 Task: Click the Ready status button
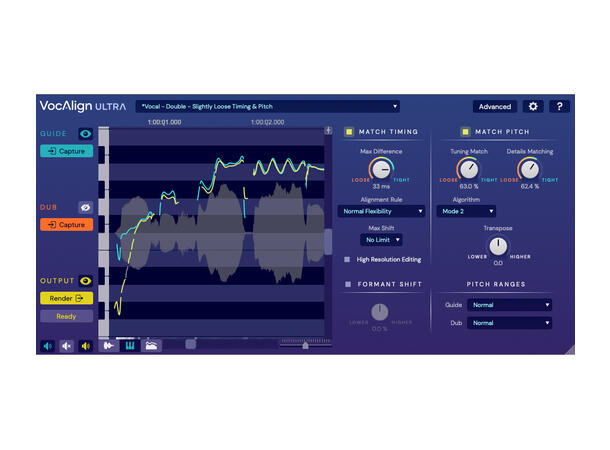[x=67, y=316]
